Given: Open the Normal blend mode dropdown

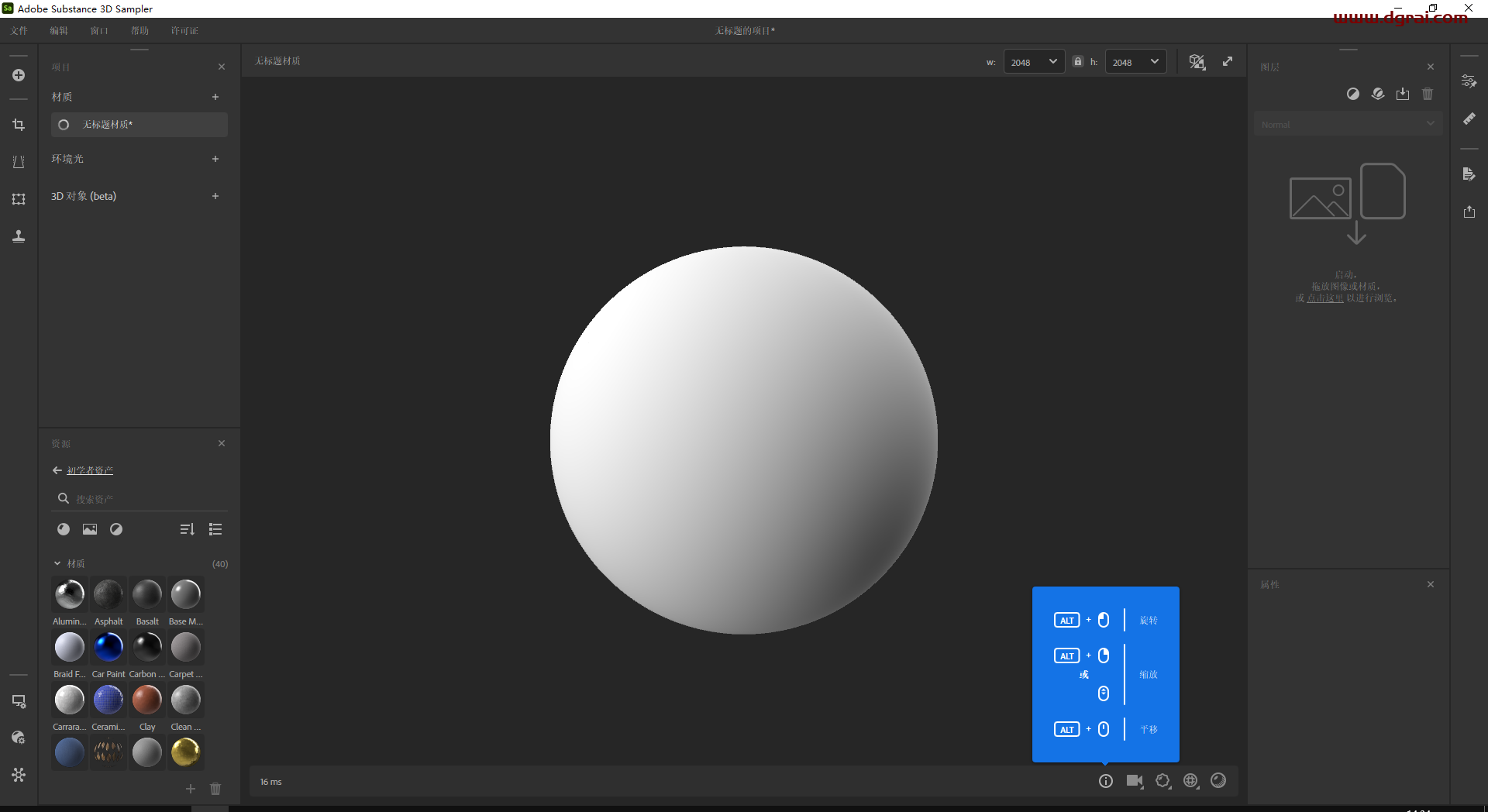Looking at the screenshot, I should click(1348, 124).
